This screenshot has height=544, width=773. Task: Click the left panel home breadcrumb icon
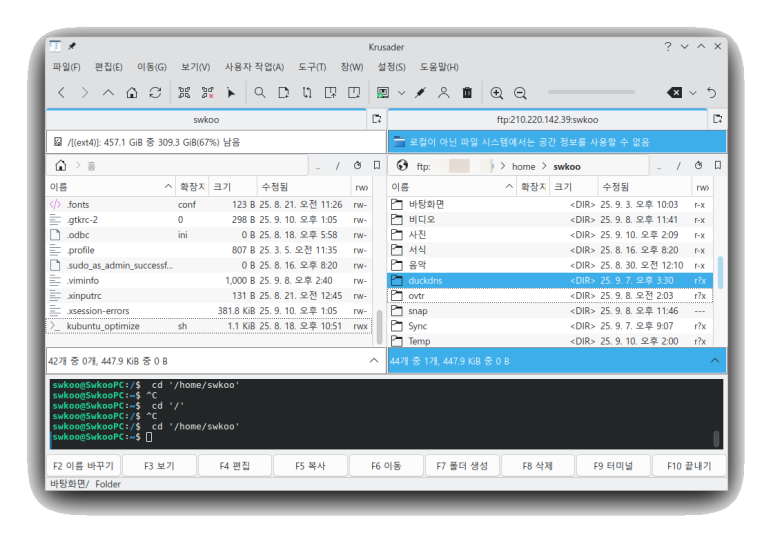pos(61,166)
